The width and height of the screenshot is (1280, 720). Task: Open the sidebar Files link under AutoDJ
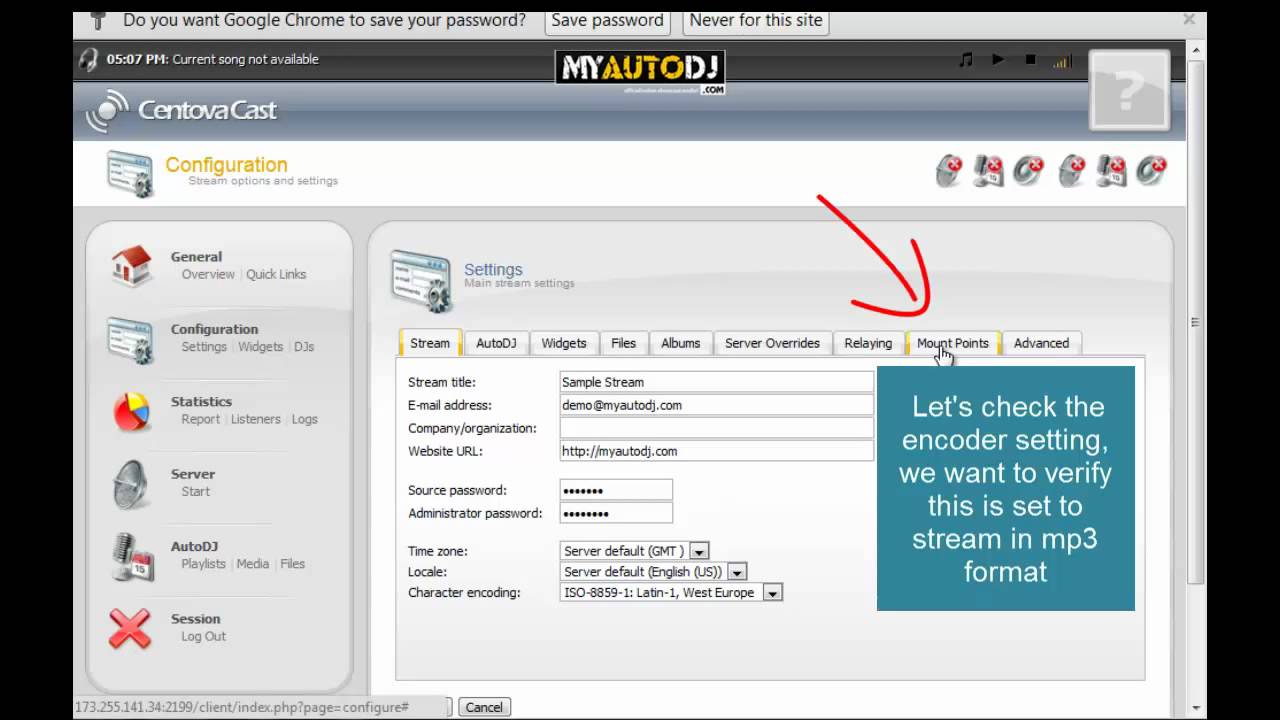coord(293,564)
